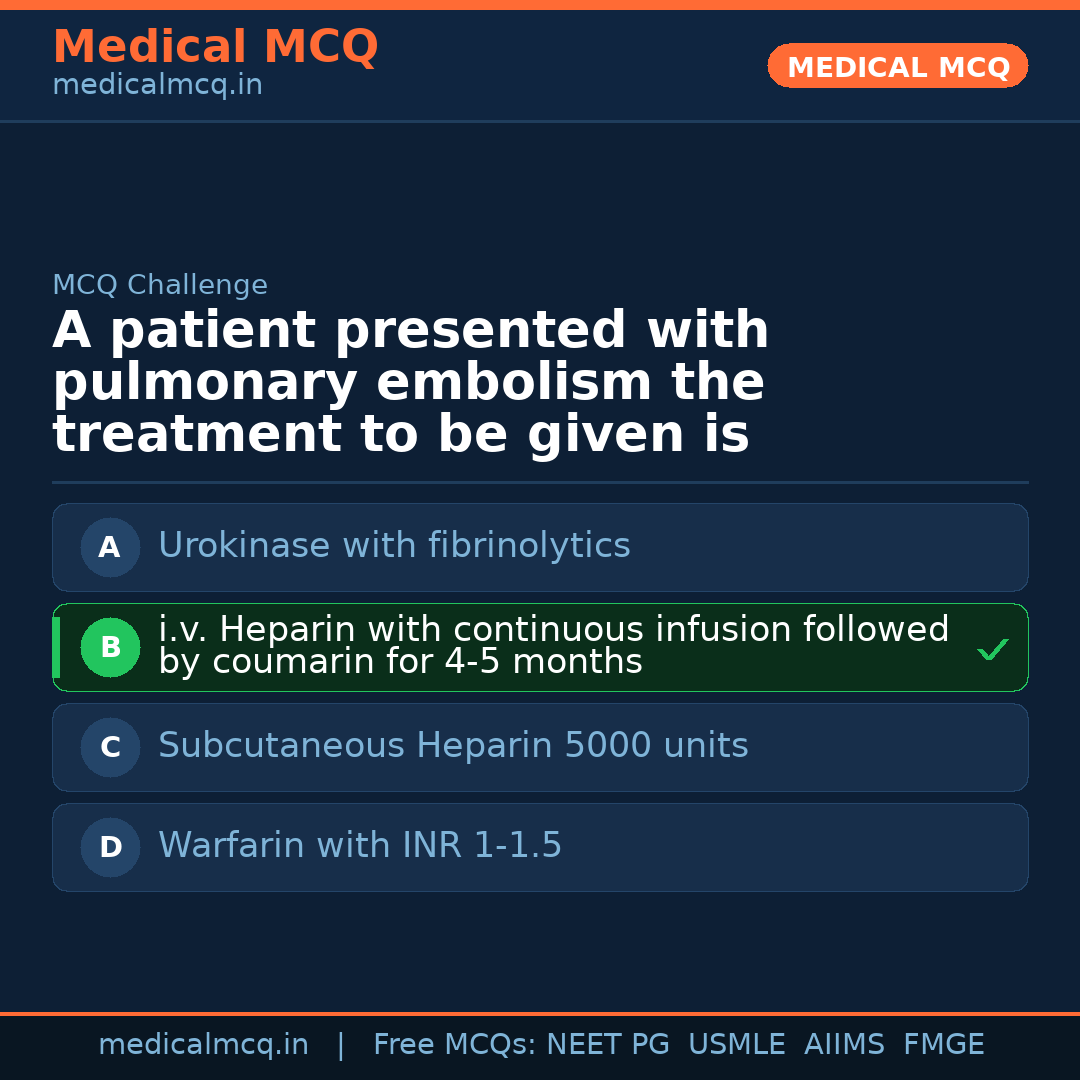
Task: Click the D option letter circle
Action: coord(110,847)
